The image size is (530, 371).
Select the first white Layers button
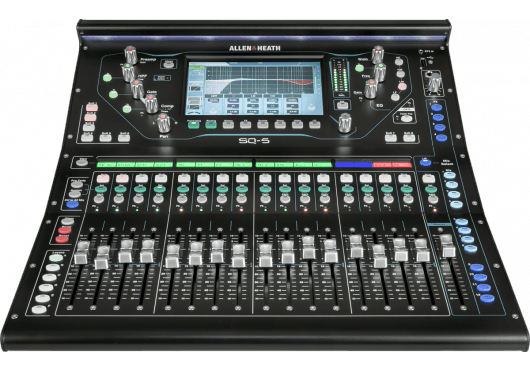coord(56,258)
